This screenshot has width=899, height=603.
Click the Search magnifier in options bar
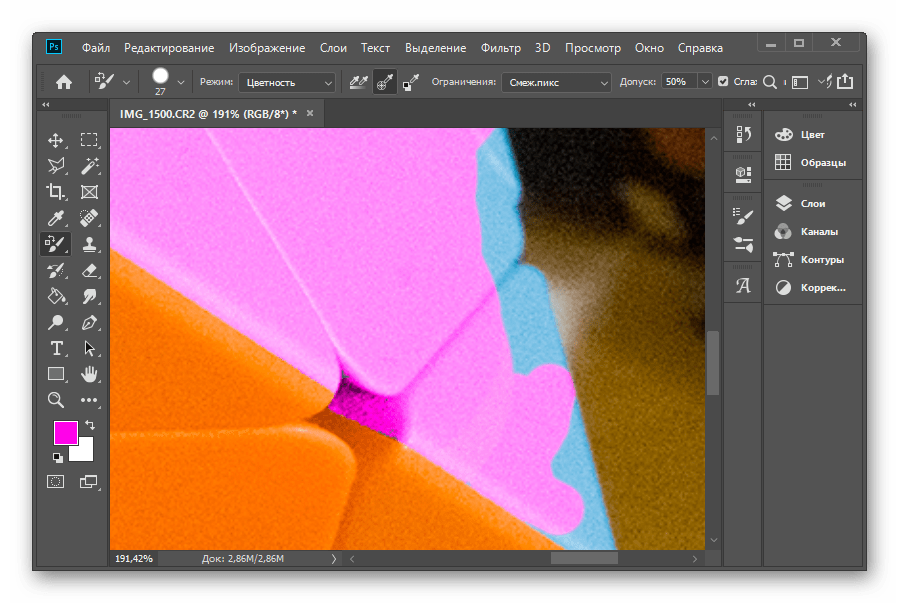(770, 82)
